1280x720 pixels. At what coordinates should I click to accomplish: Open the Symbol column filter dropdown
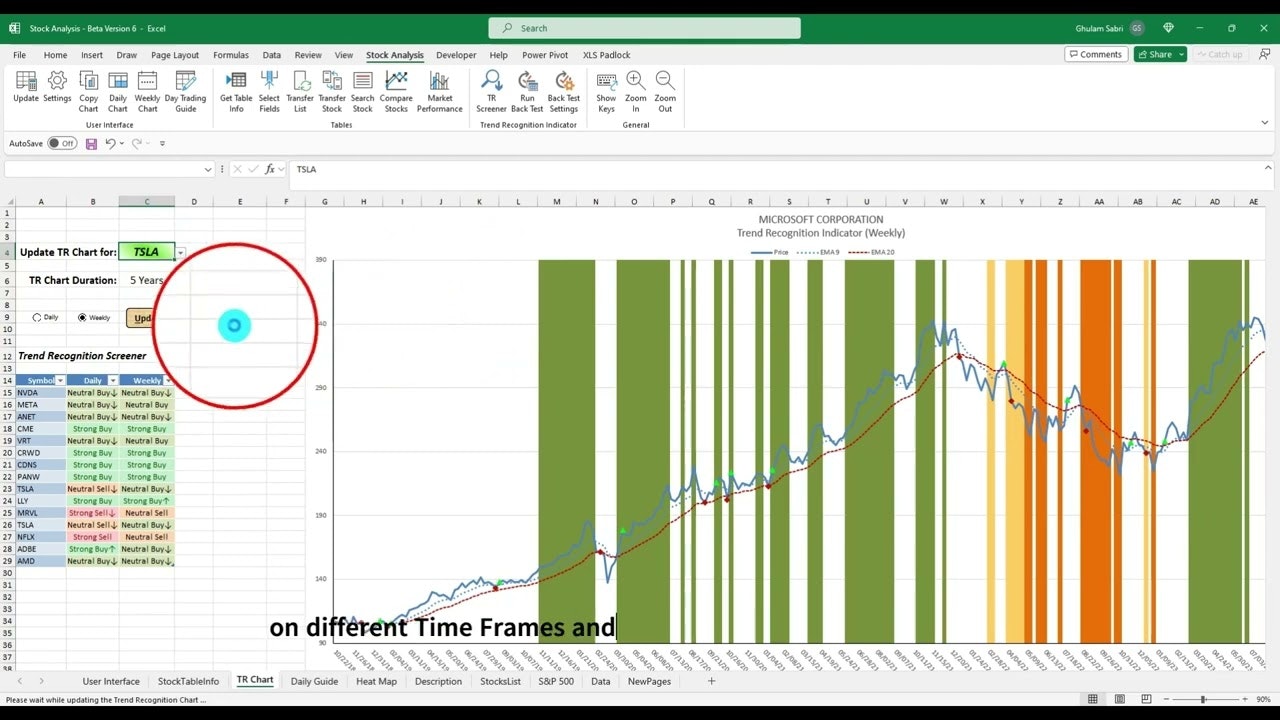(60, 381)
